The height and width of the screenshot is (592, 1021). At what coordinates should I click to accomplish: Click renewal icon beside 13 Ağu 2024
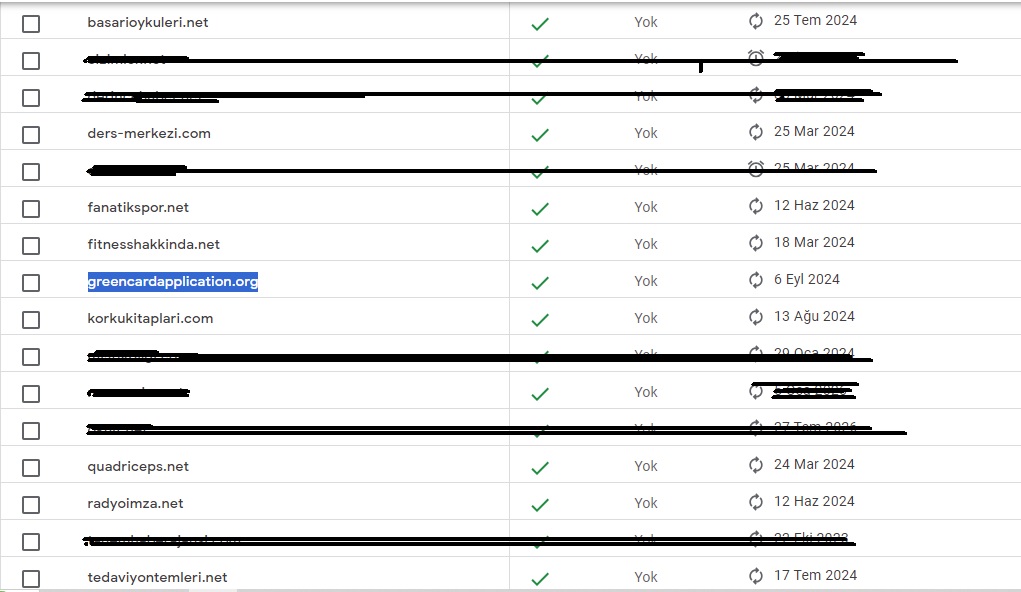coord(755,317)
